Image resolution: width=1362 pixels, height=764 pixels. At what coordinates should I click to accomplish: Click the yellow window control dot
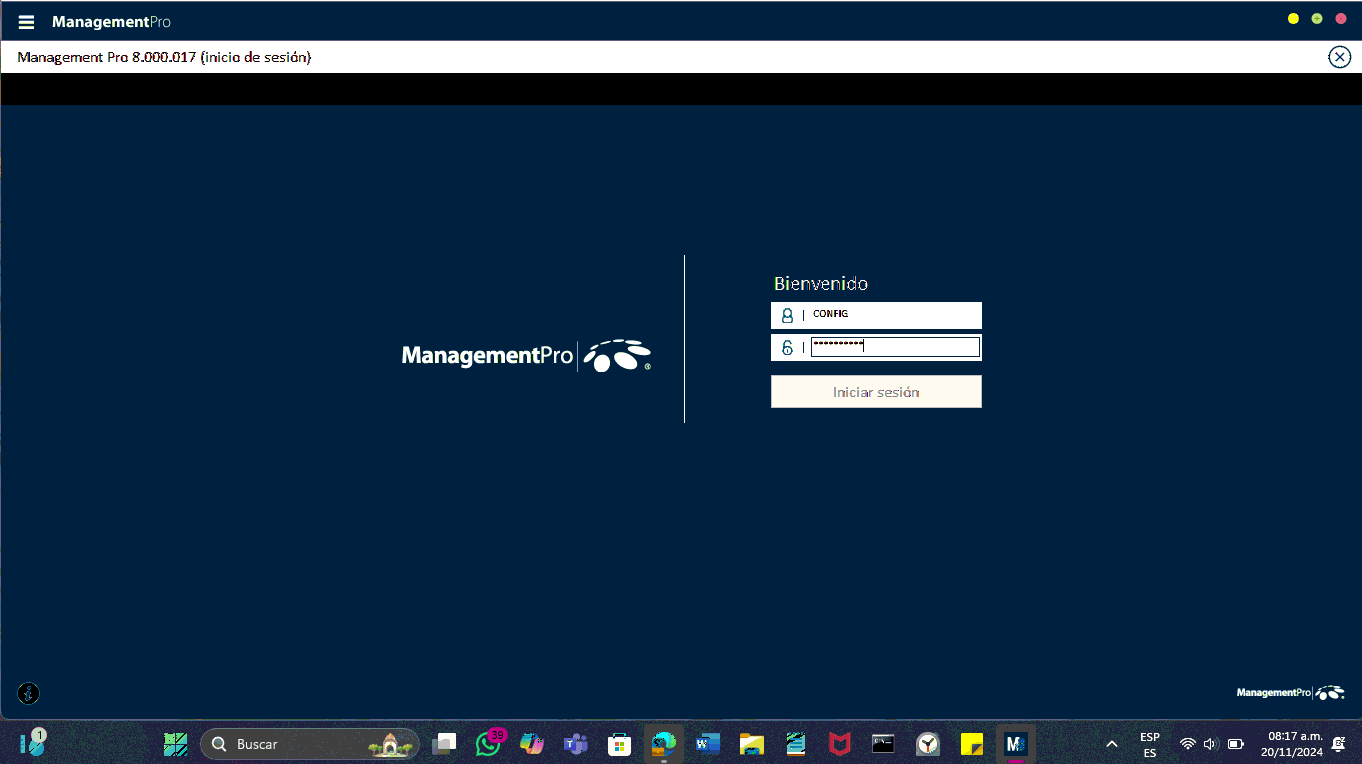point(1293,19)
